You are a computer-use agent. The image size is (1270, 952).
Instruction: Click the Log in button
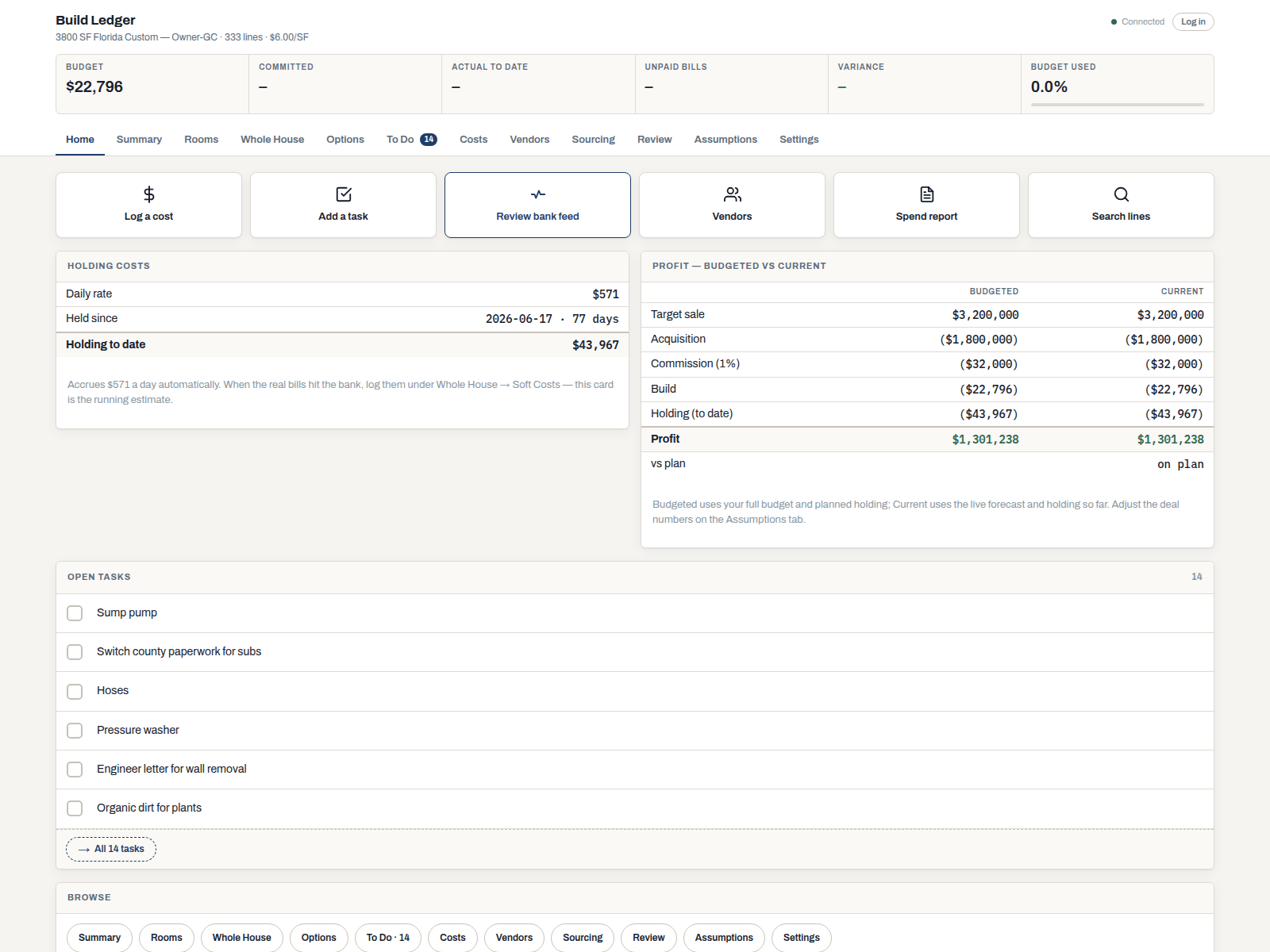(x=1193, y=22)
